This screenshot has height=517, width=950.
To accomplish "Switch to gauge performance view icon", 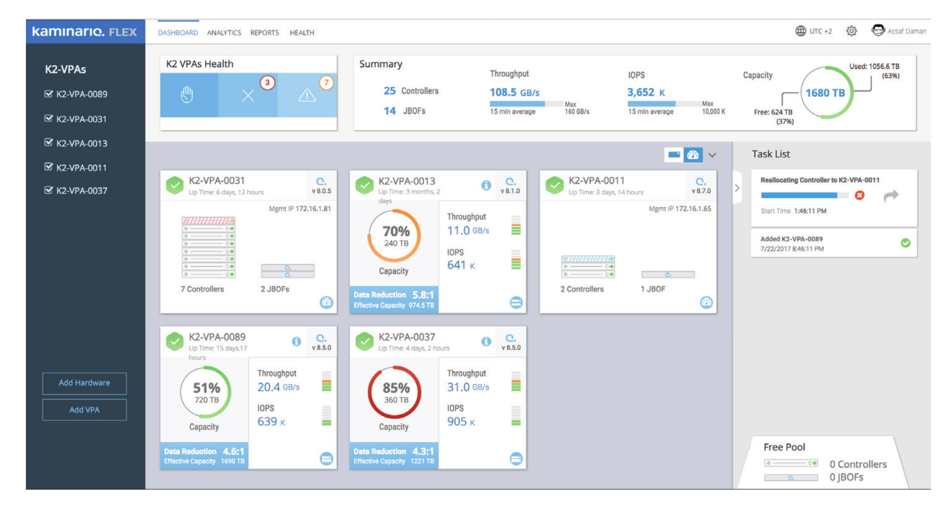I will (693, 155).
